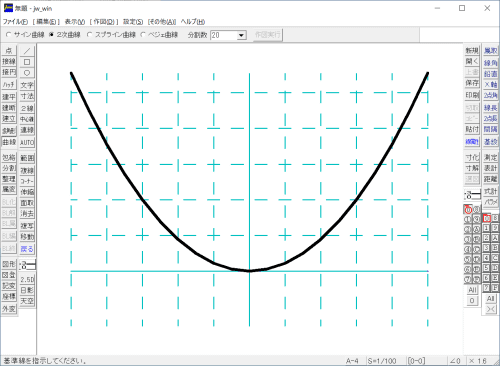Screen dimensions: 500x366
Task: Click the AUTO mode button
Action: coord(27,143)
